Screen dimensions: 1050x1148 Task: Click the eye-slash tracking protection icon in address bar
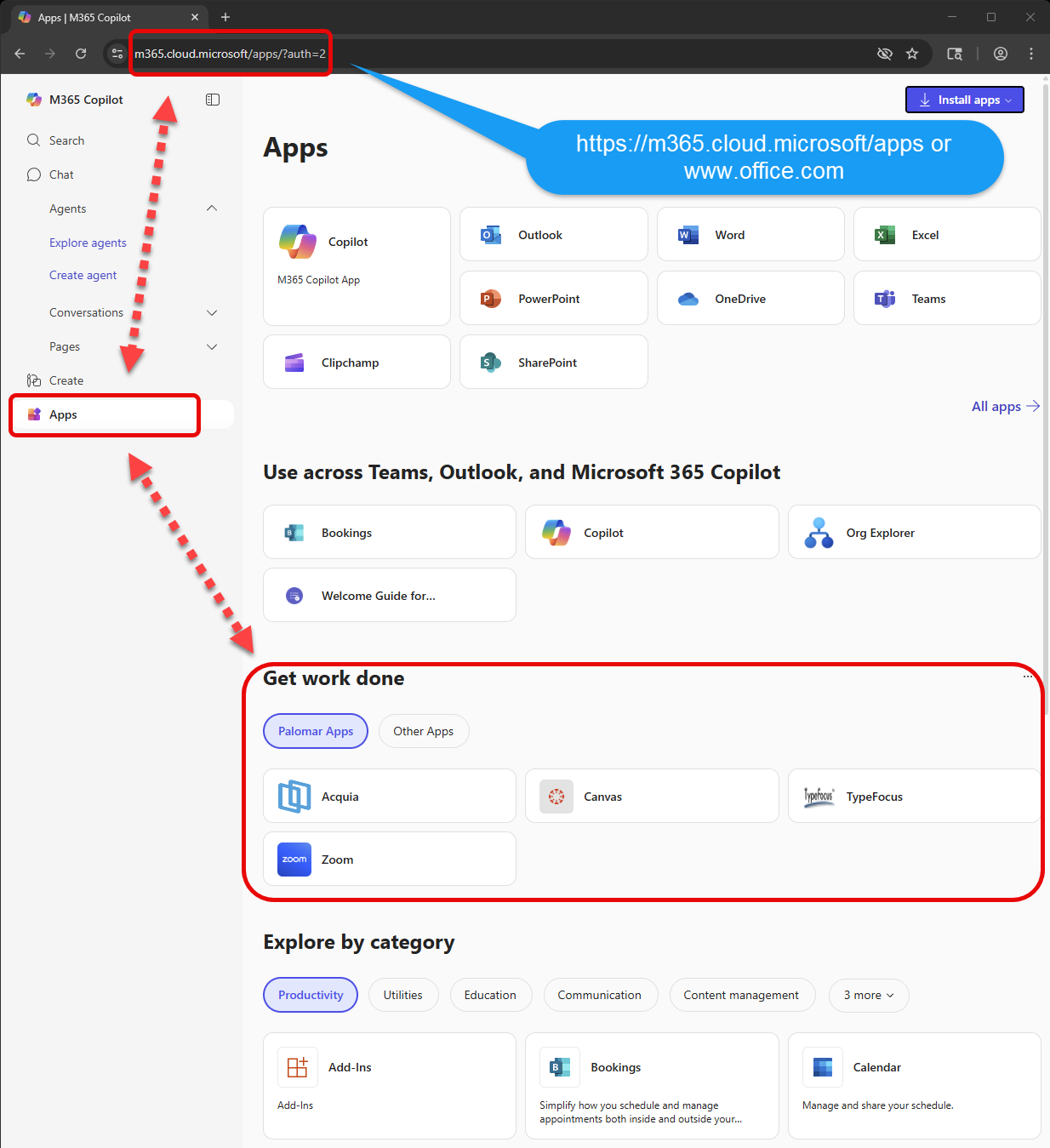coord(885,54)
